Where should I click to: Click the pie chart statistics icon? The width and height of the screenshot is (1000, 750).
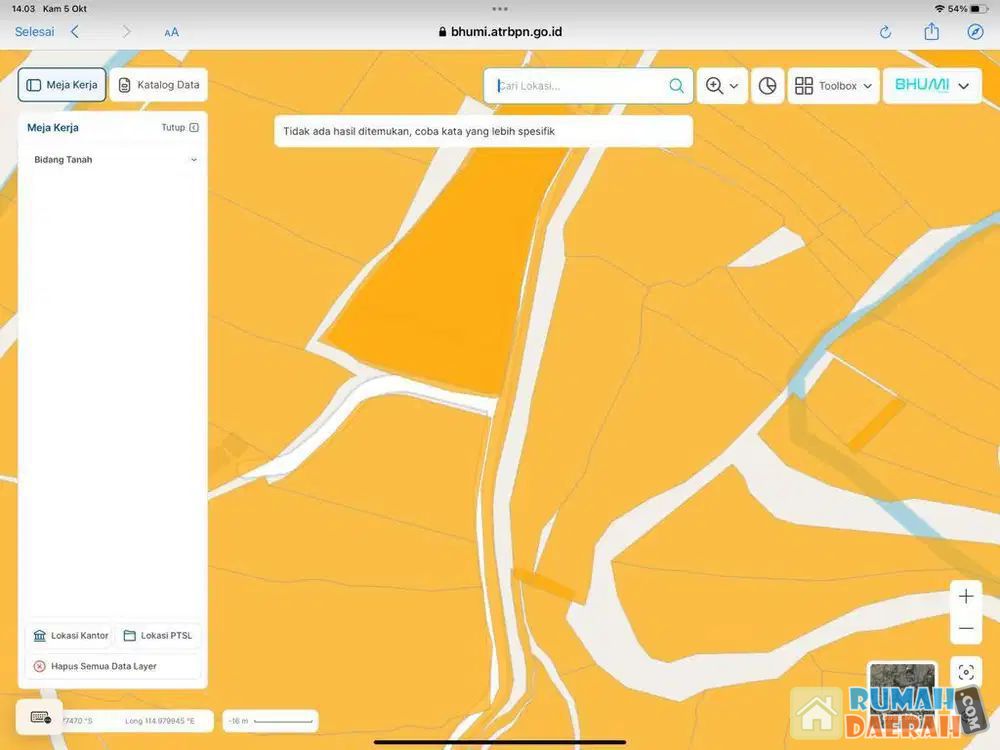pyautogui.click(x=767, y=86)
